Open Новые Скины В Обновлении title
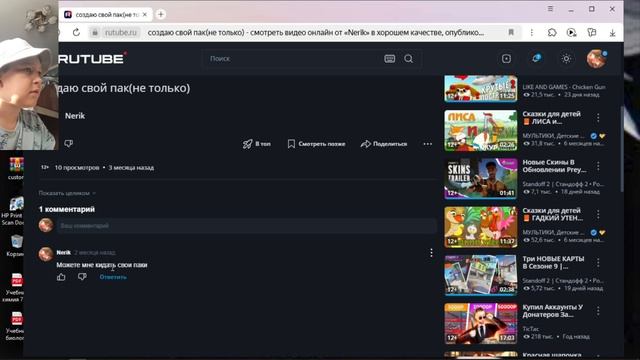The width and height of the screenshot is (640, 360). pos(554,166)
